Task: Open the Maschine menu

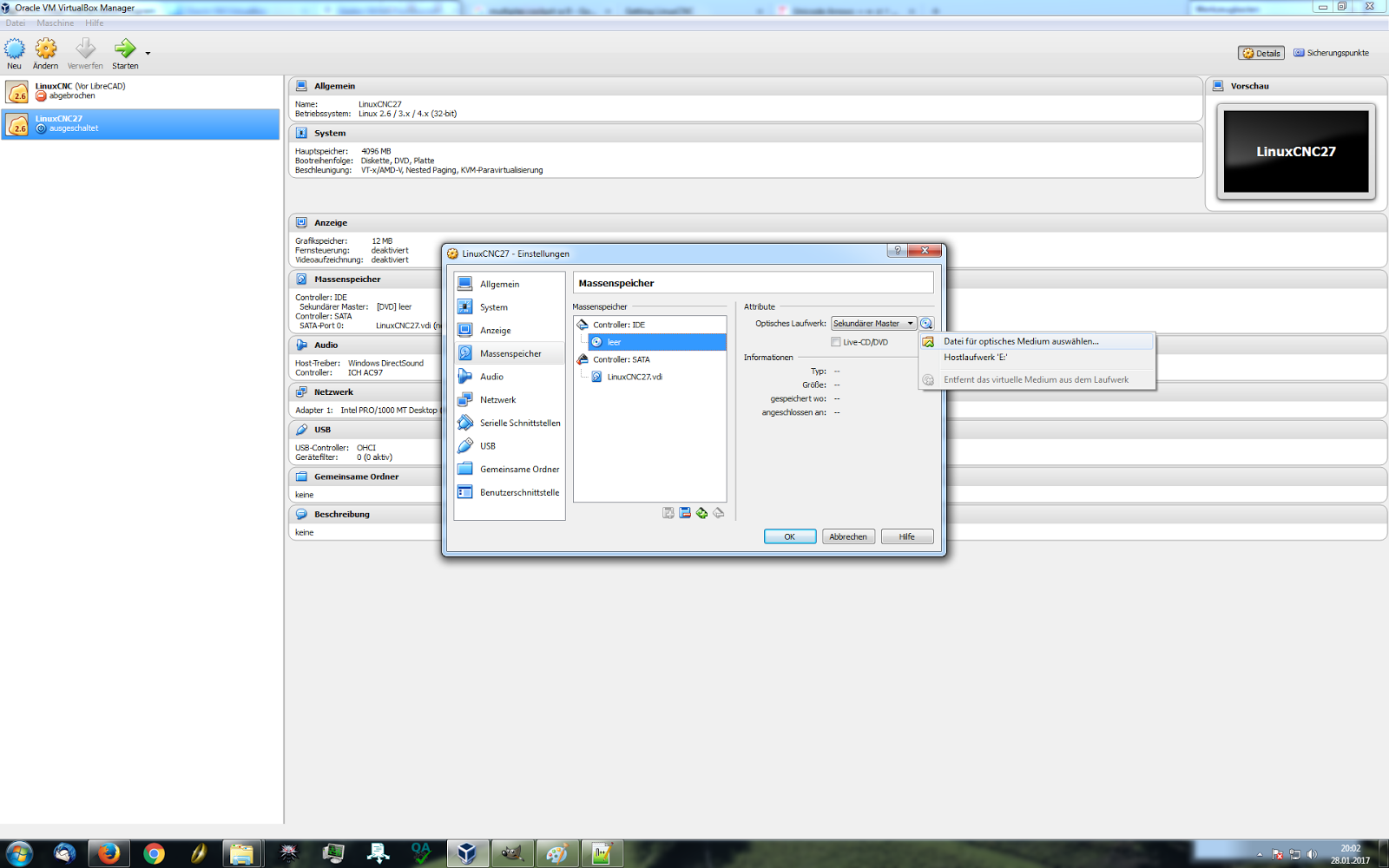Action: pos(56,23)
